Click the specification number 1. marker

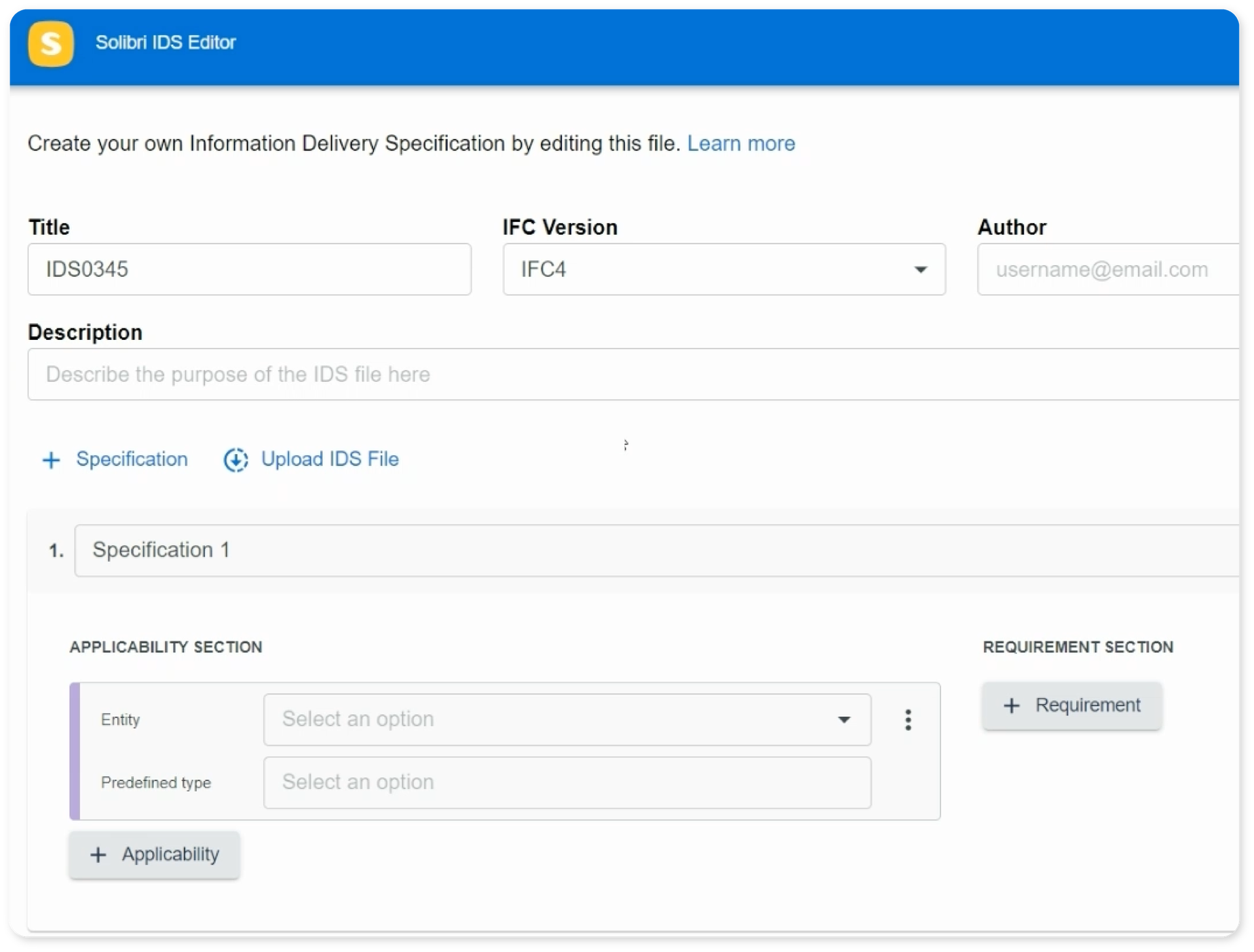tap(56, 550)
